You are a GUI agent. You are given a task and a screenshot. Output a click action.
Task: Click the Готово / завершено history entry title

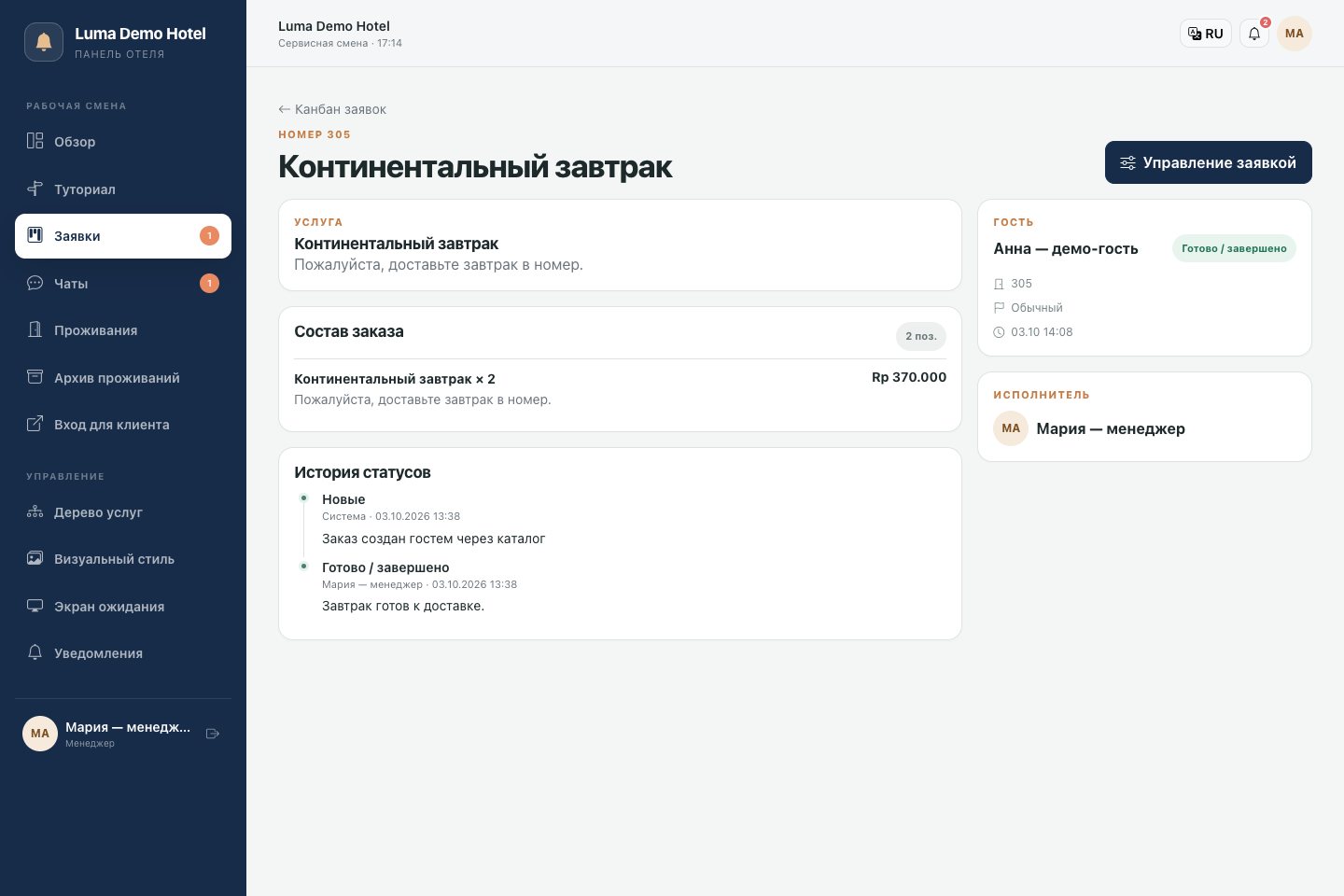point(385,567)
